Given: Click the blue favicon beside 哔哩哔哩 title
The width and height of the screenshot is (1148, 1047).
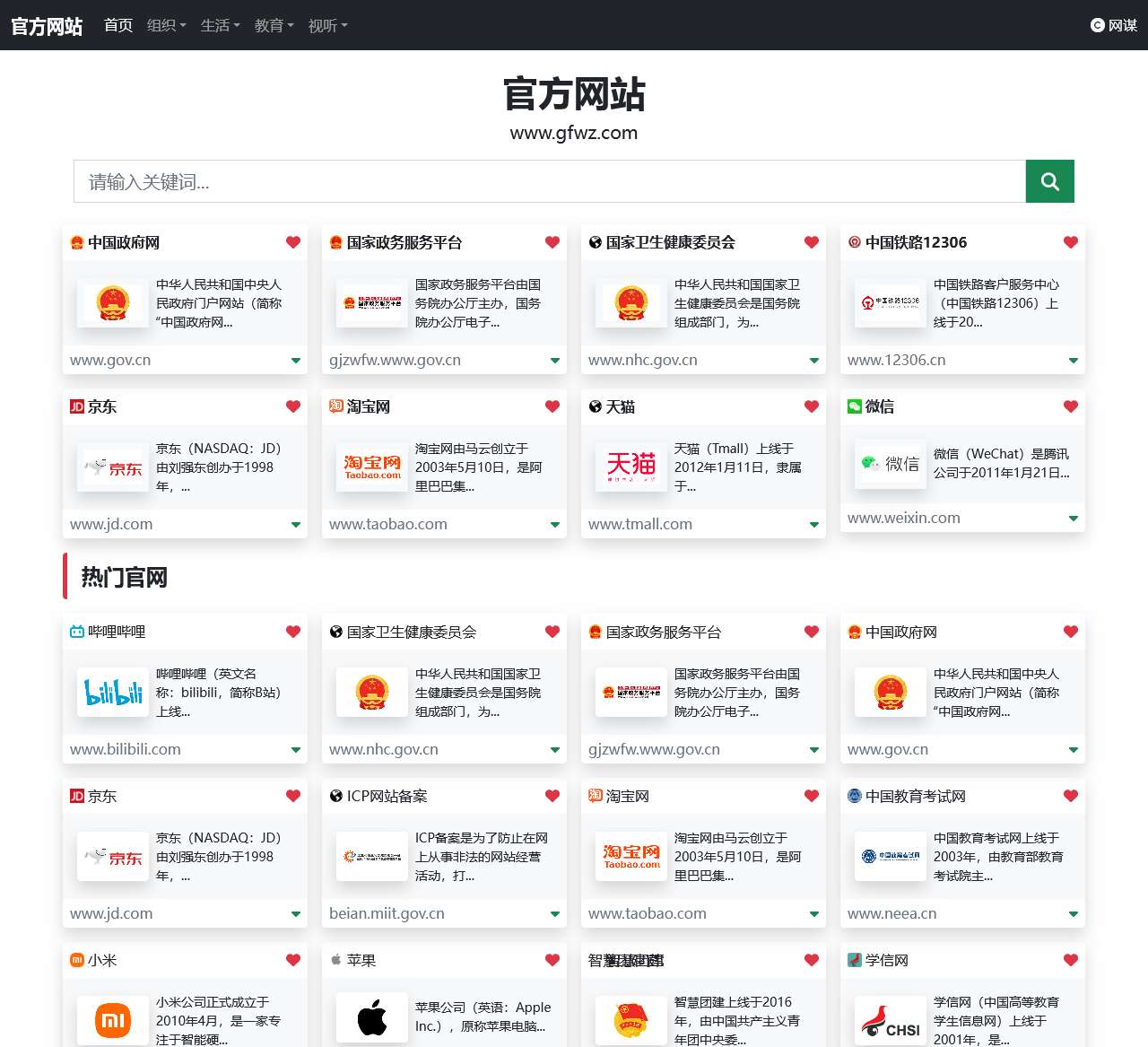Looking at the screenshot, I should click(x=77, y=632).
